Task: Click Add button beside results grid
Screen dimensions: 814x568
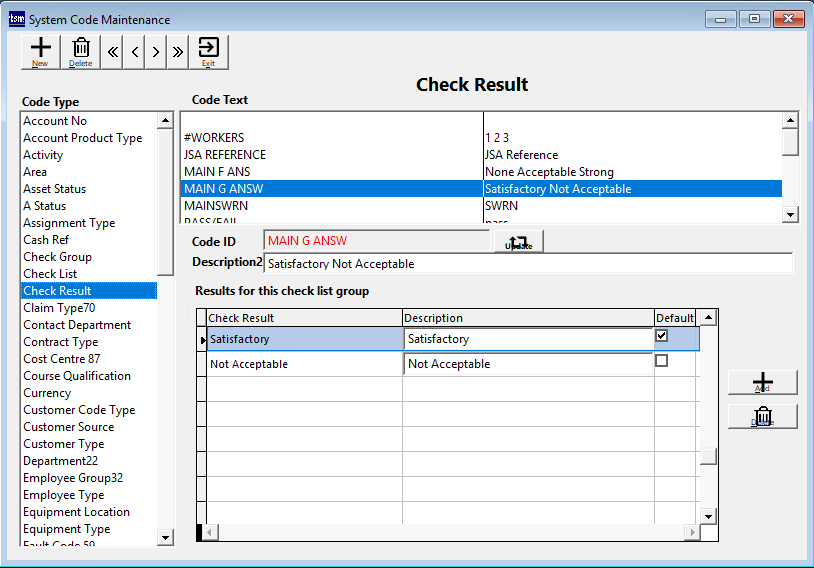Action: coord(762,383)
